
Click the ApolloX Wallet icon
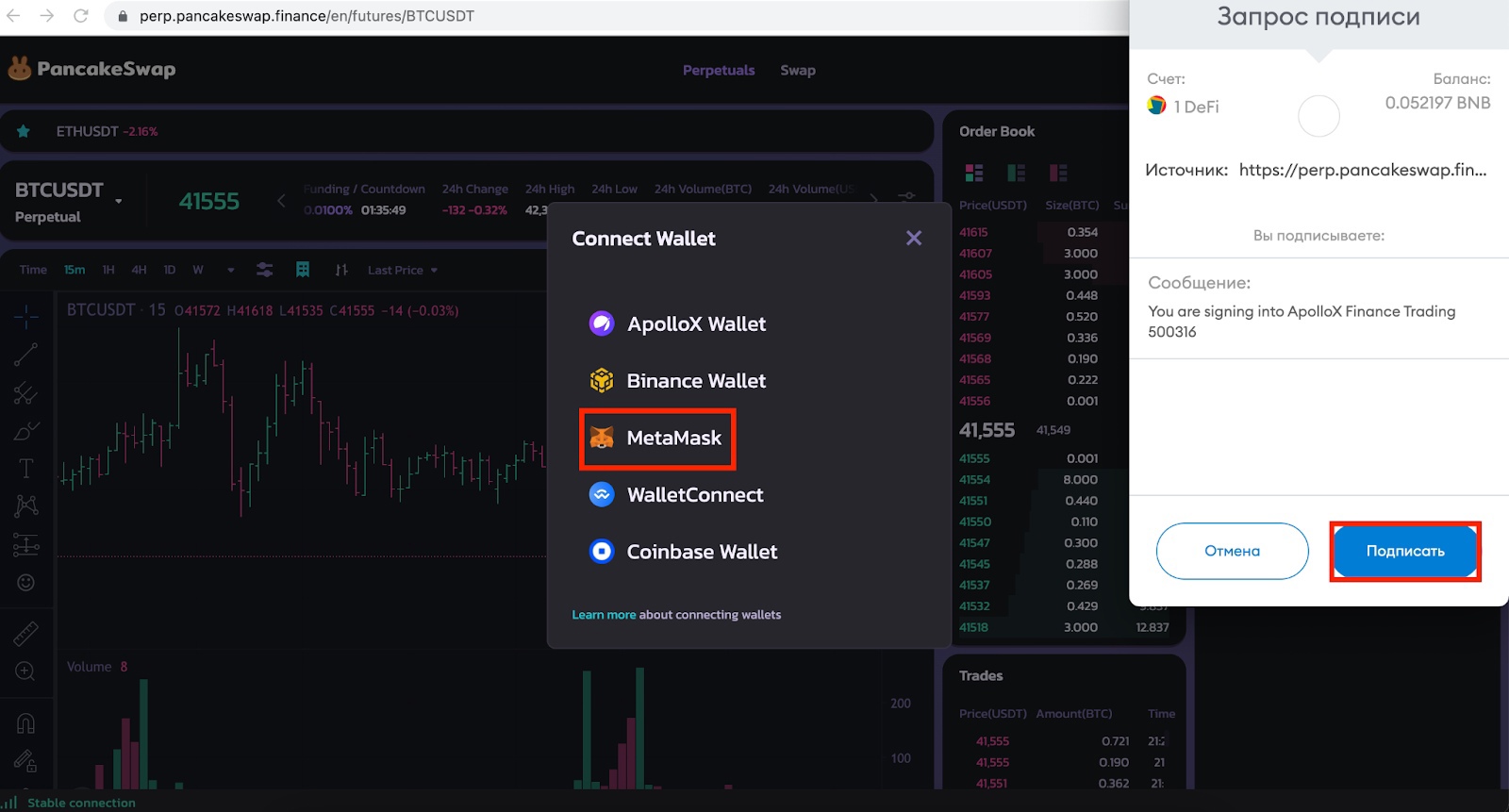[602, 323]
